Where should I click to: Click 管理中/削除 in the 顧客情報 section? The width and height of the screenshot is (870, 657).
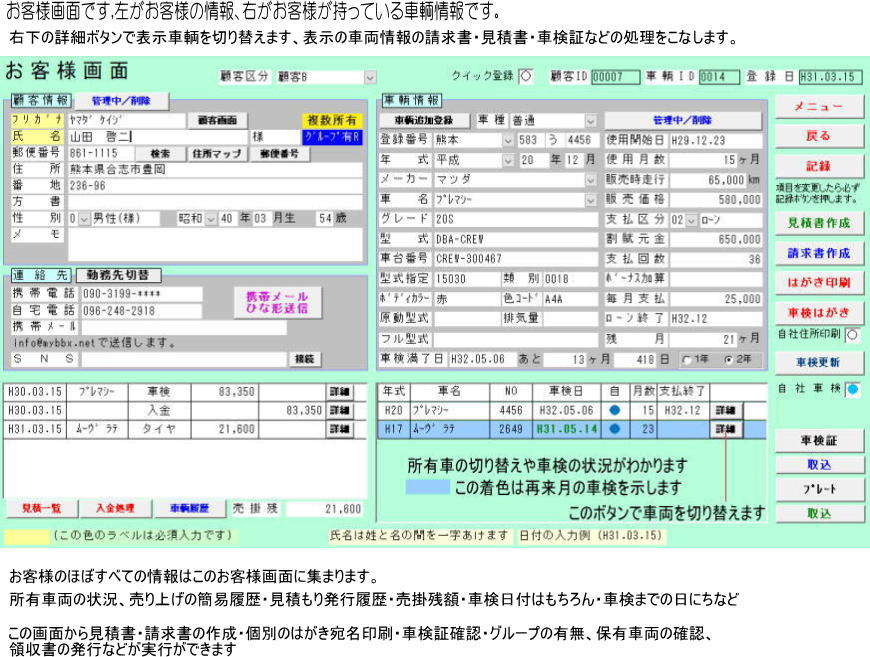click(122, 101)
